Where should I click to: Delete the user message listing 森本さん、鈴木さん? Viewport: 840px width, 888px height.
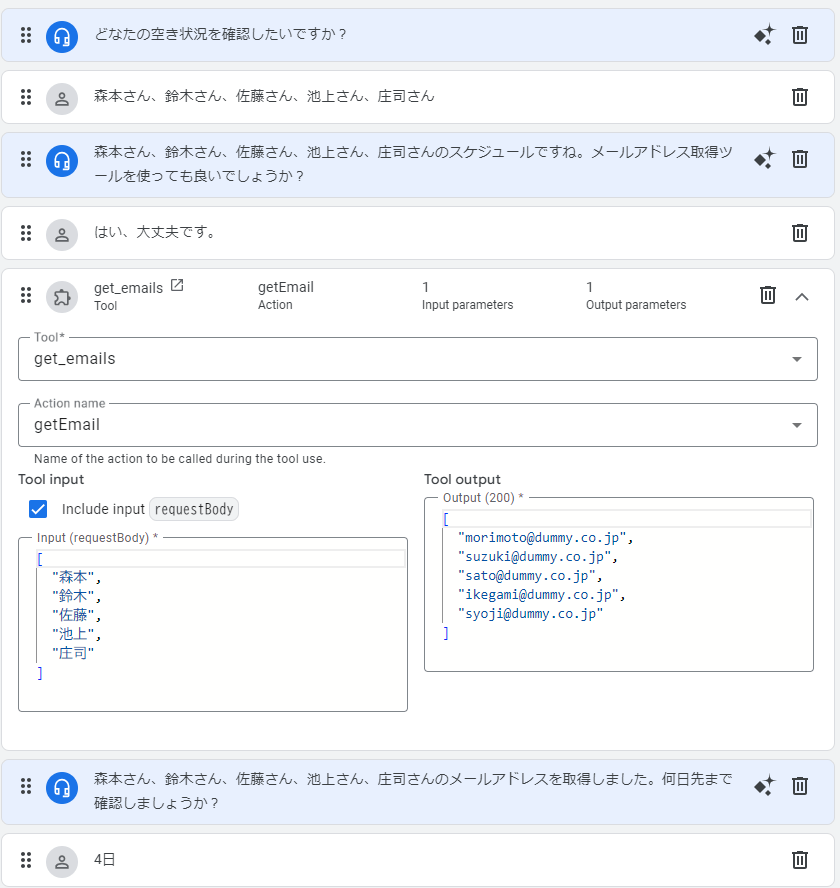point(799,97)
